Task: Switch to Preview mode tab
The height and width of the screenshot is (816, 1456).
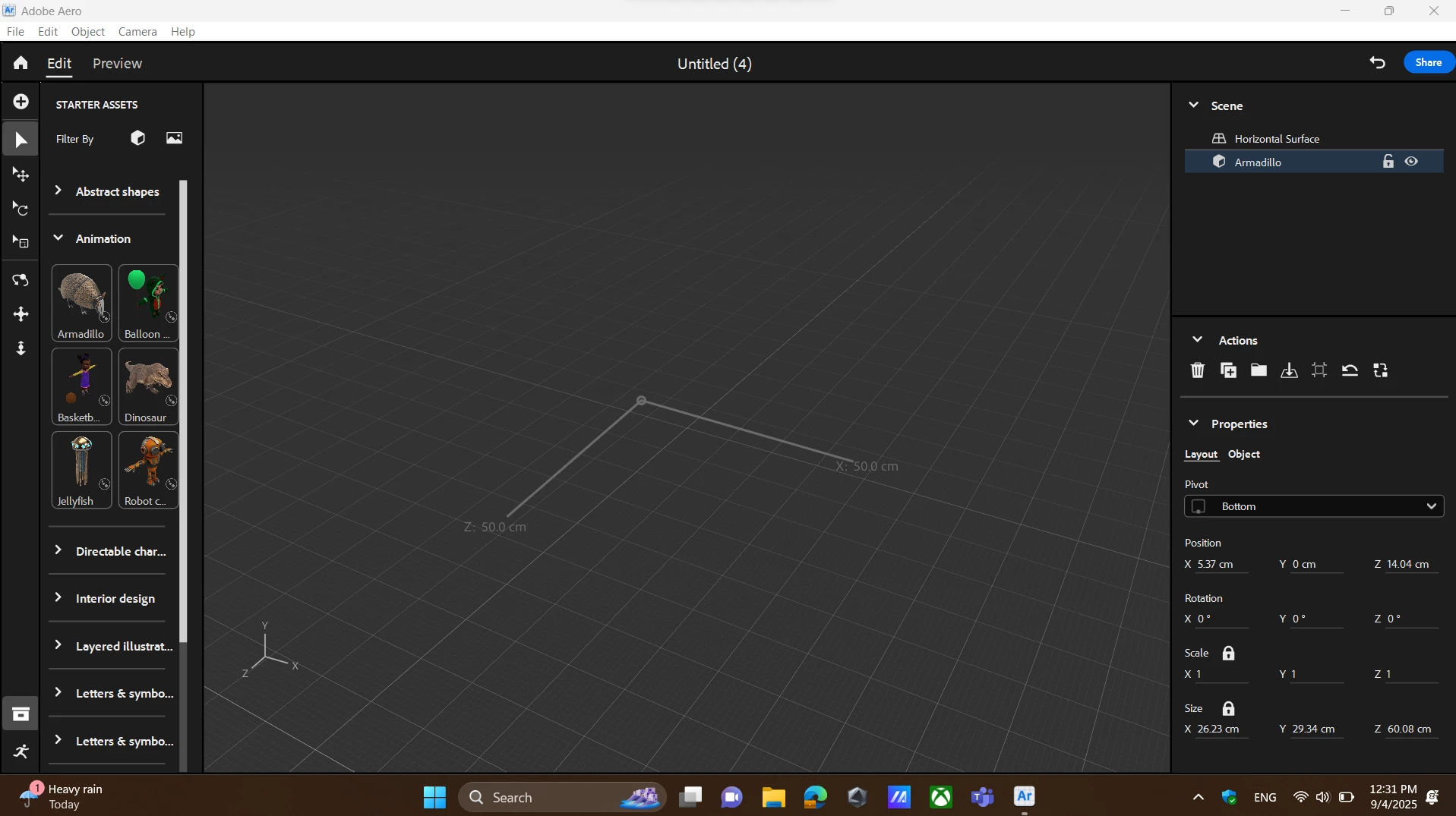Action: click(117, 63)
